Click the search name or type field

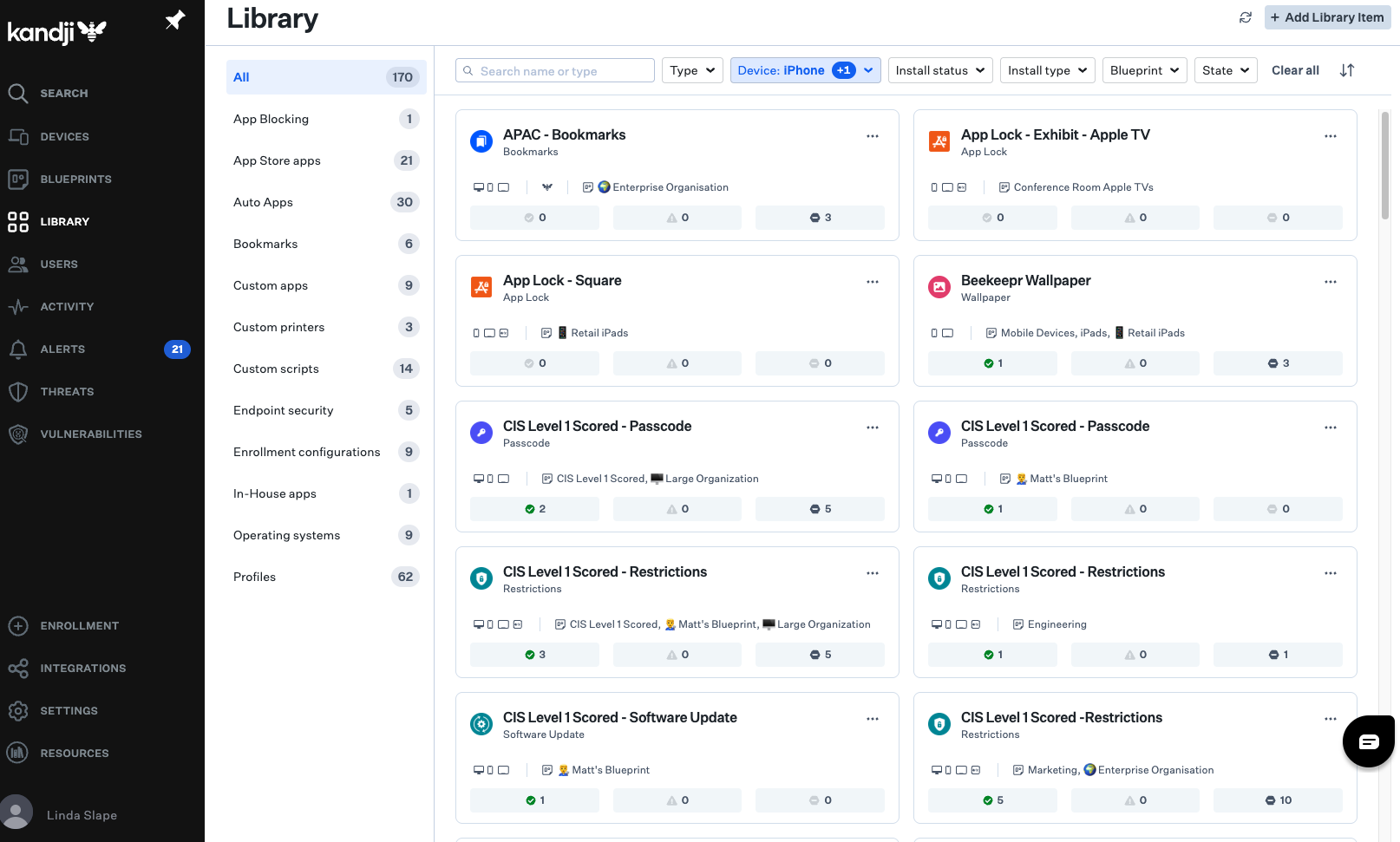555,70
